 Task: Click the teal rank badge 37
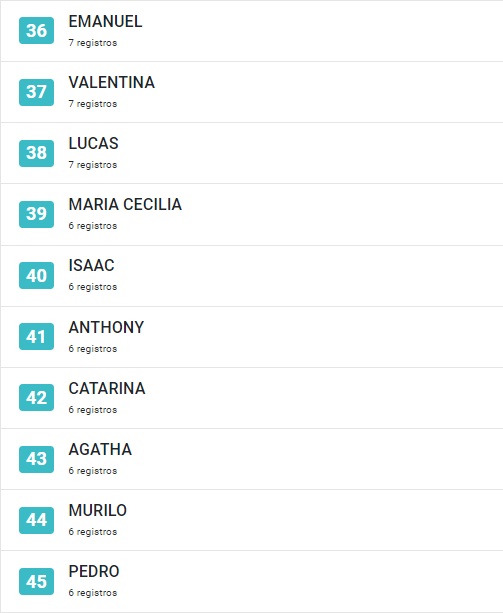click(36, 92)
